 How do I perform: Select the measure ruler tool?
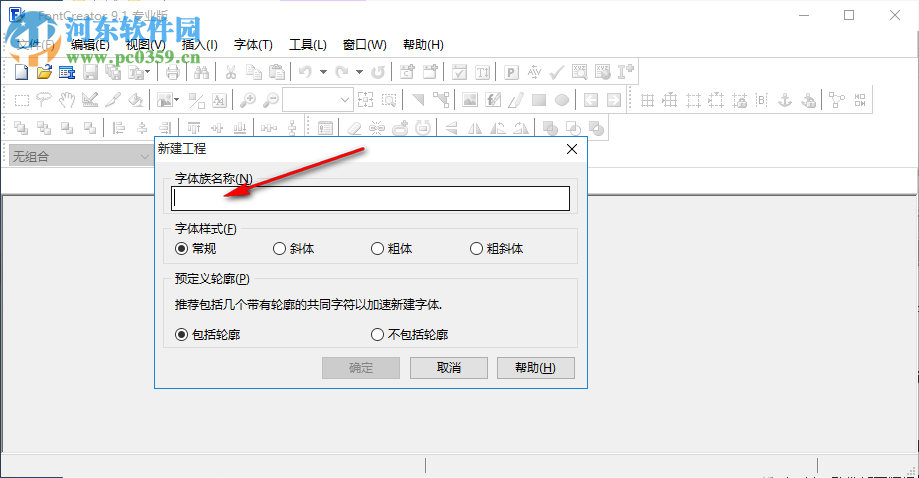[90, 100]
